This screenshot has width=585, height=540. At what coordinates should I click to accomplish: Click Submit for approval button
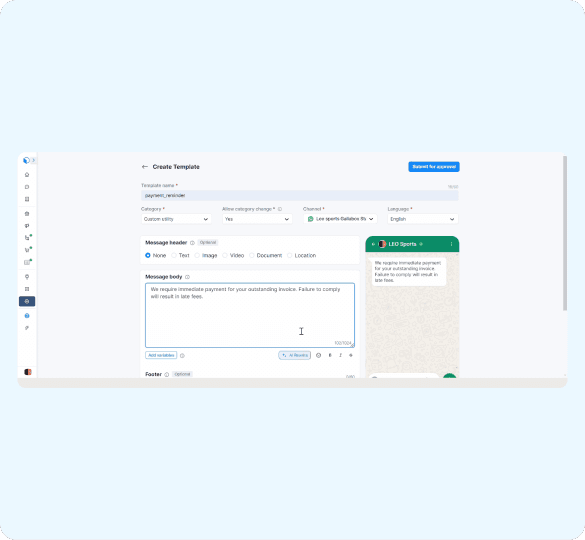coord(434,167)
